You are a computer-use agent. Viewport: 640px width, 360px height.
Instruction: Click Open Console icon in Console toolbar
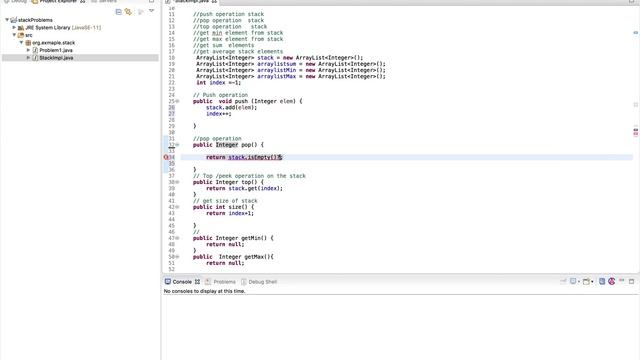click(x=586, y=281)
